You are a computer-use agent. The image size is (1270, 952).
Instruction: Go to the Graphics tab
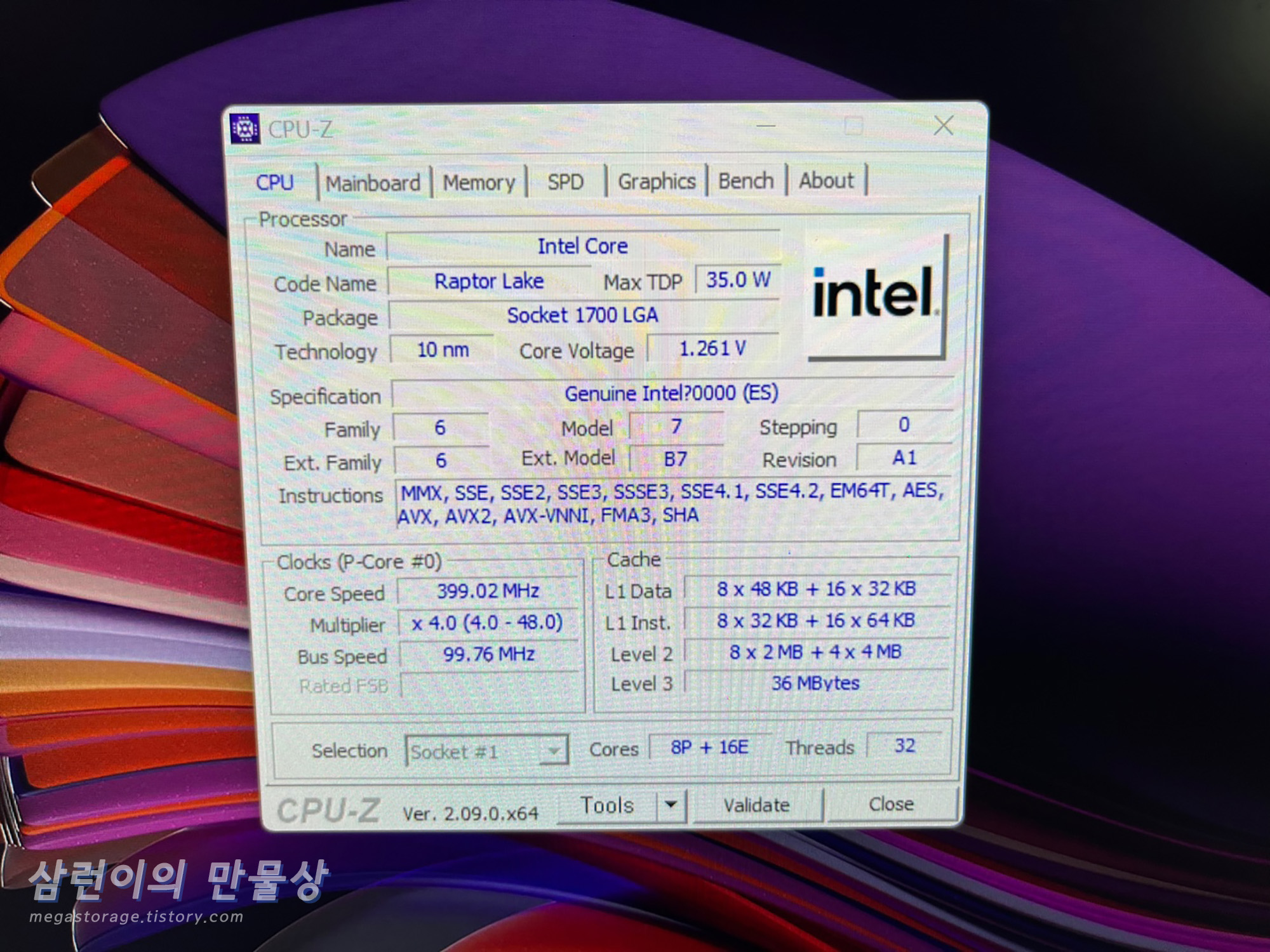[657, 182]
